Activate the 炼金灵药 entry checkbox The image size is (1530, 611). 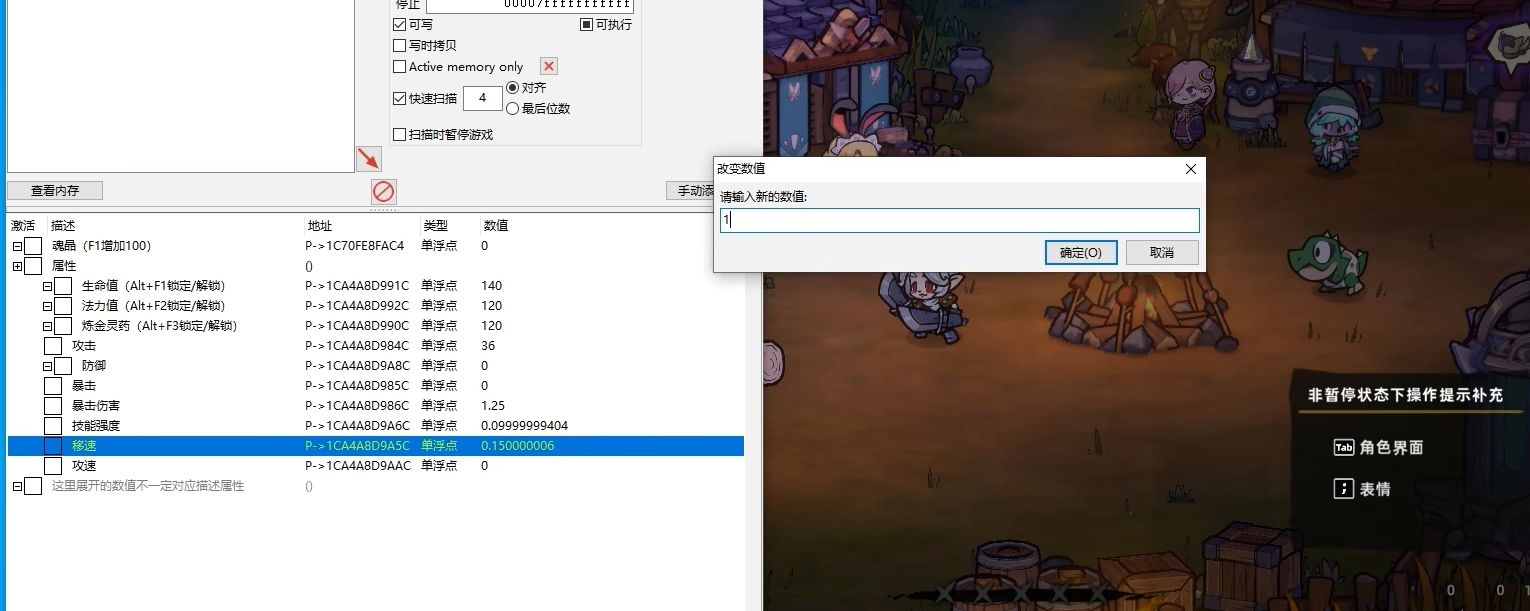coord(63,326)
